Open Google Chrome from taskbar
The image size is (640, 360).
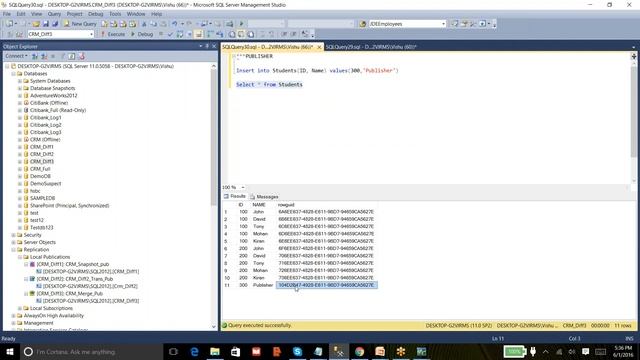point(359,352)
